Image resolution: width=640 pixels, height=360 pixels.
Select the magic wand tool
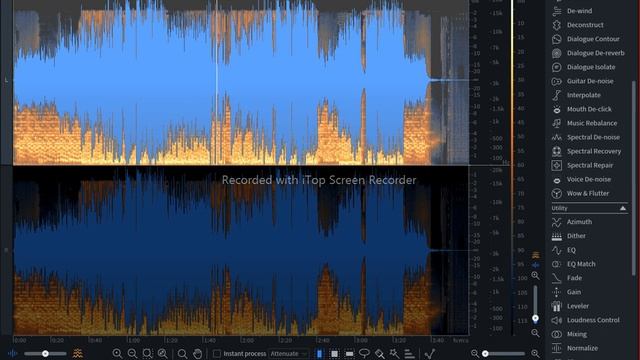tap(394, 353)
